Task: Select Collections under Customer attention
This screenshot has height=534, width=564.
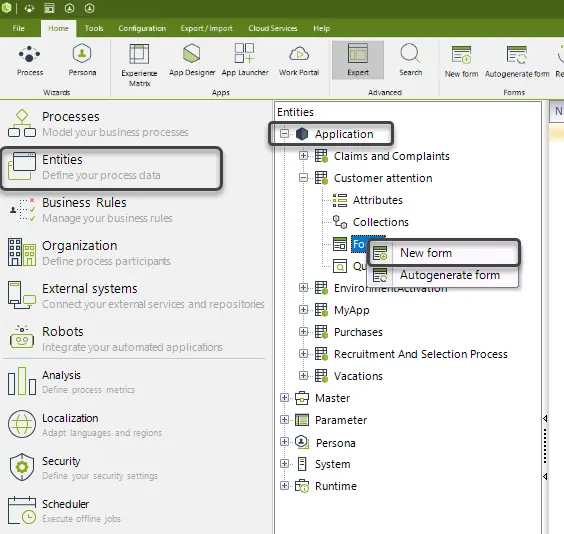Action: [381, 222]
